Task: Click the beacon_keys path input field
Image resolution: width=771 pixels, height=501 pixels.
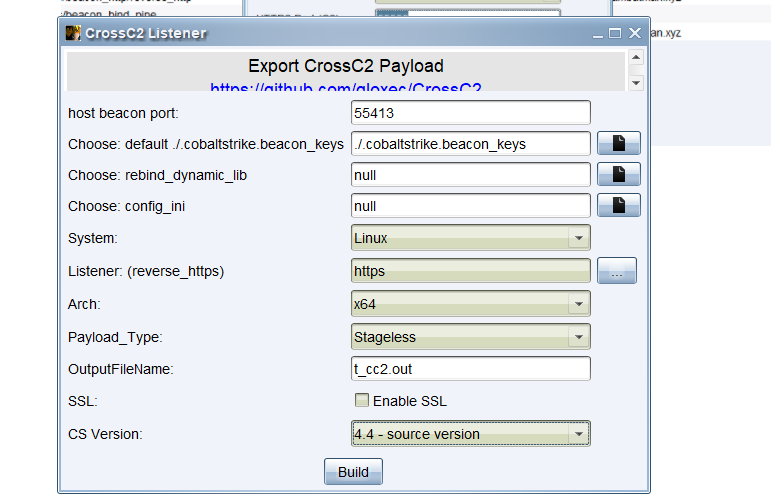Action: pos(471,144)
